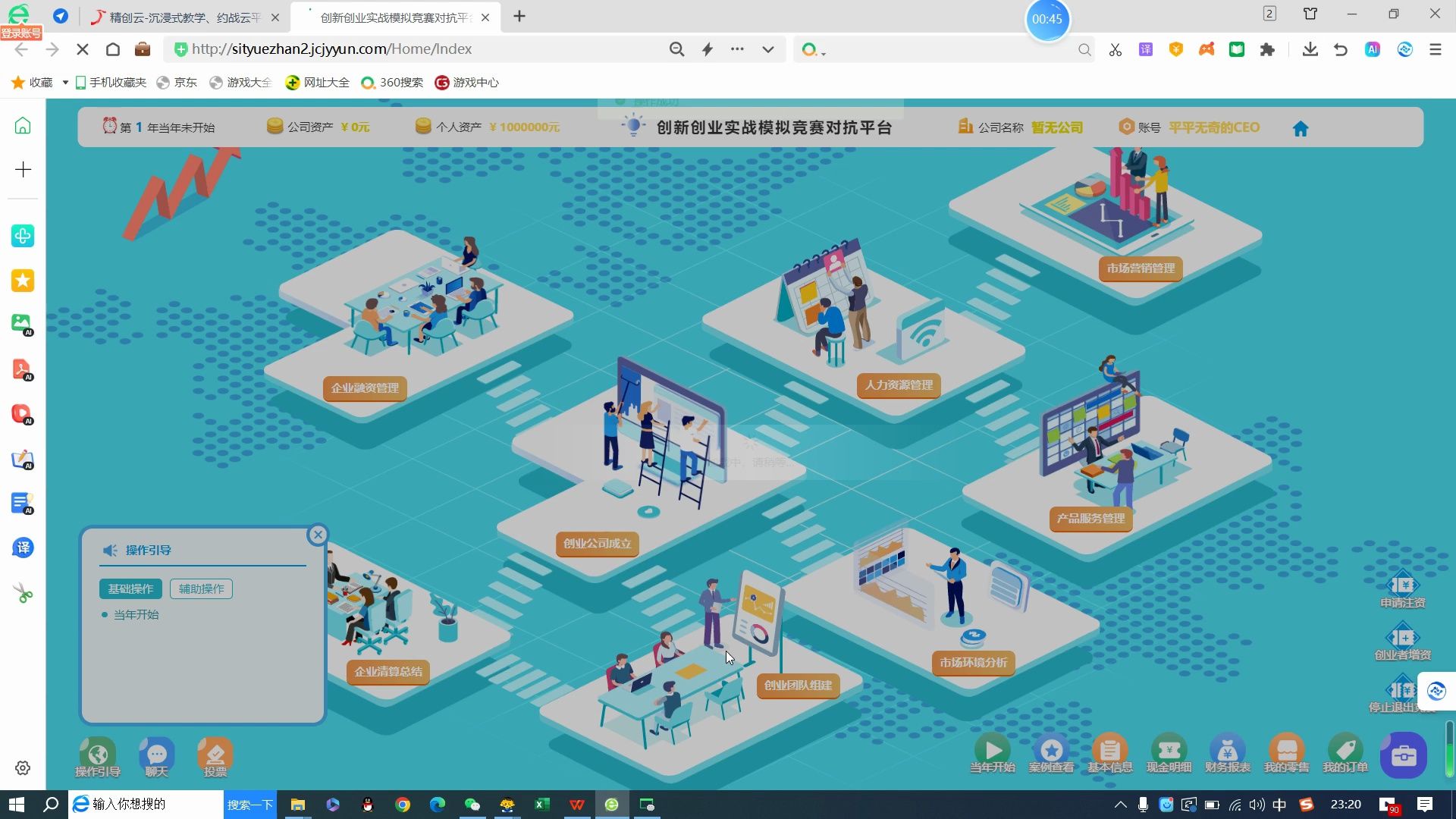Screen dimensions: 1456x819
Task: Expand the address bar dropdown chevron
Action: pyautogui.click(x=768, y=49)
